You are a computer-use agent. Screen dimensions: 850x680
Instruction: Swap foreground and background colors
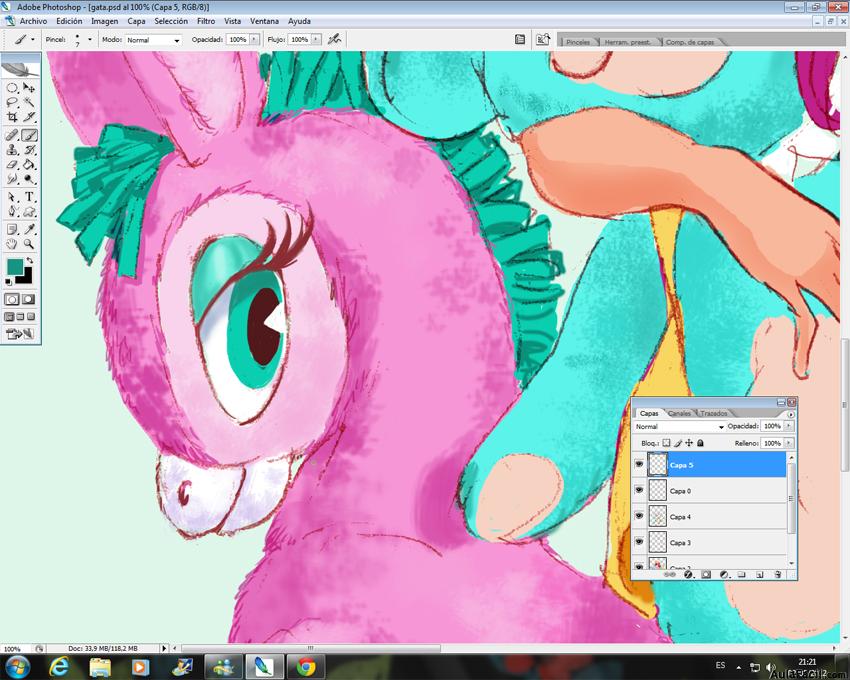tap(29, 261)
